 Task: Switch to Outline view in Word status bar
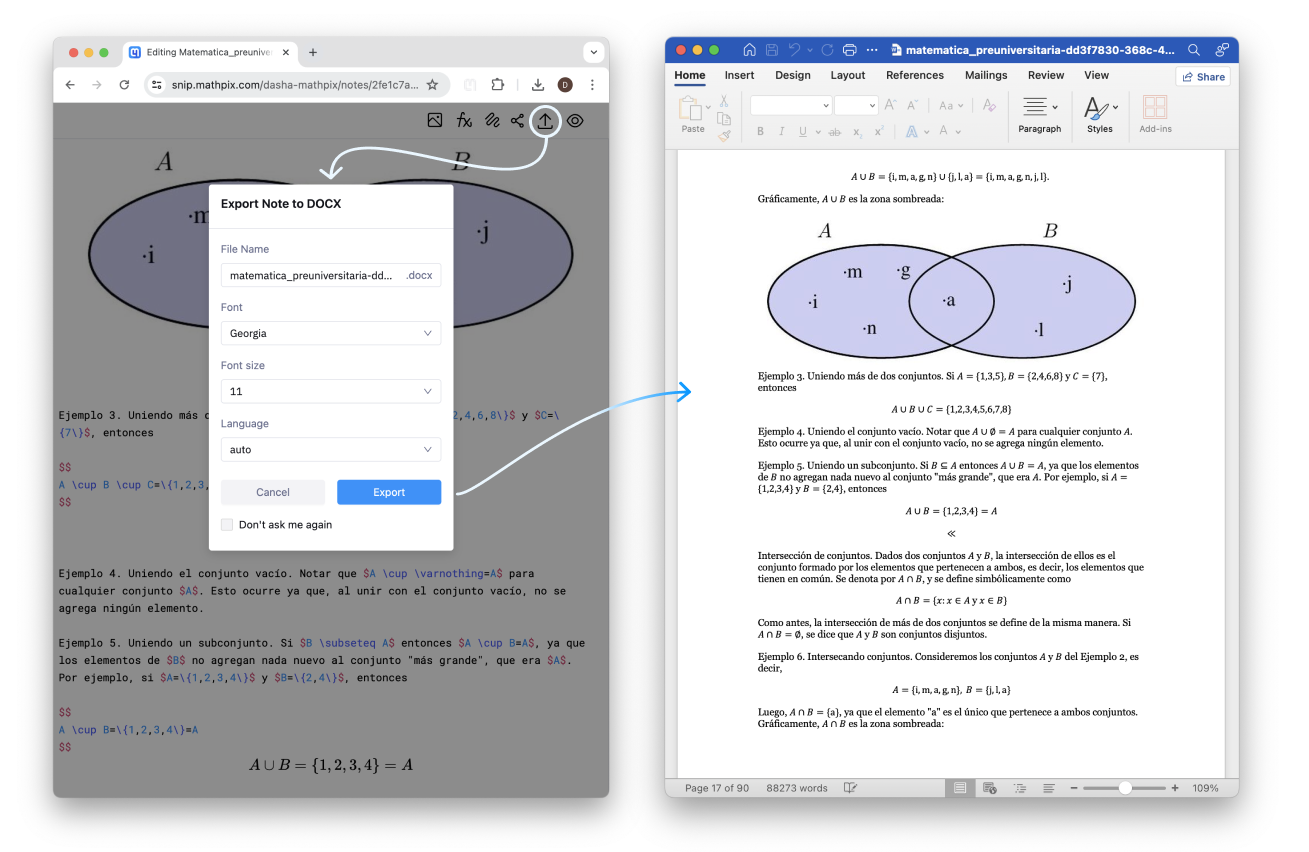pos(1020,788)
